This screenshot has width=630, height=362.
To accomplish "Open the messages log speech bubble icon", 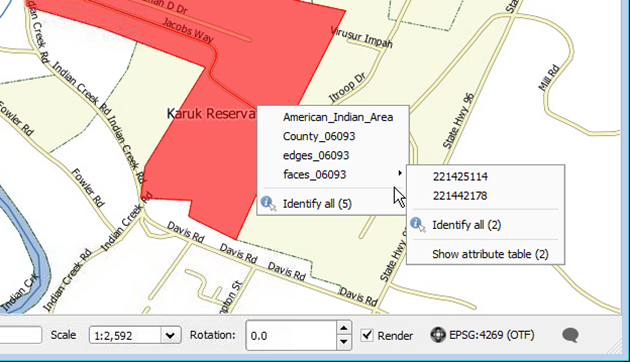I will click(571, 335).
